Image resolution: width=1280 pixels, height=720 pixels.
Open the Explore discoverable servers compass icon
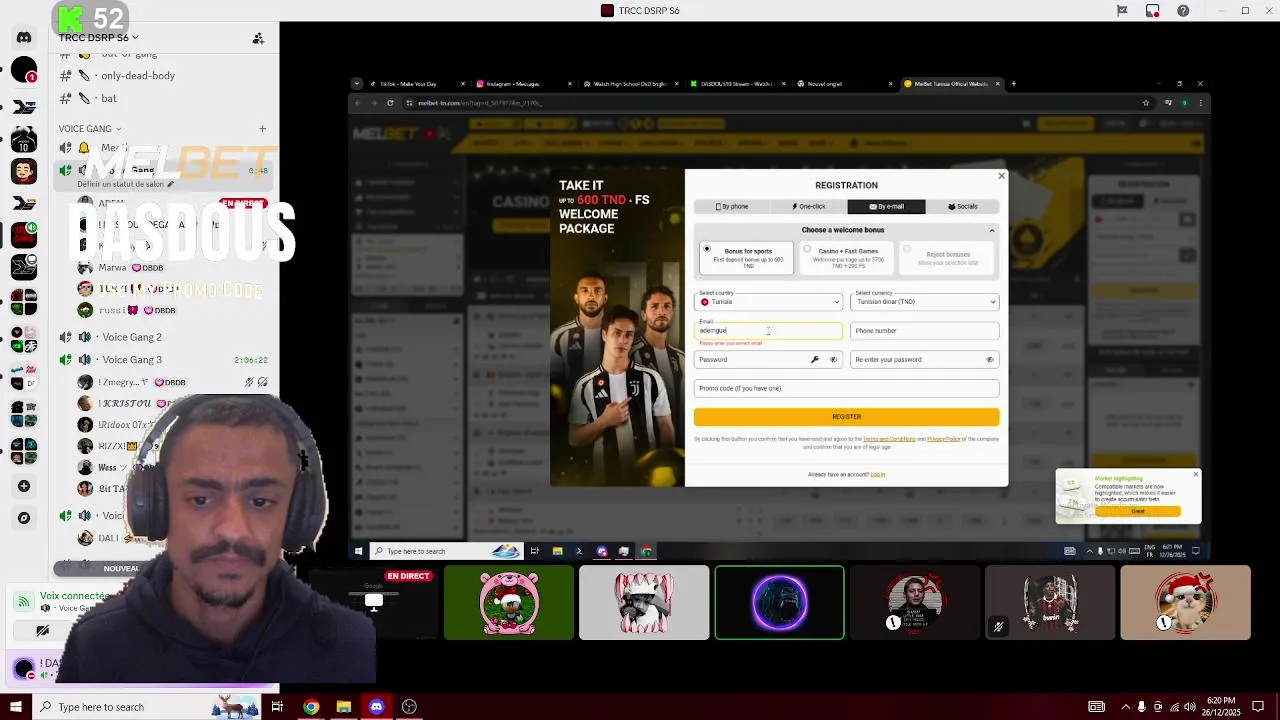(x=24, y=518)
